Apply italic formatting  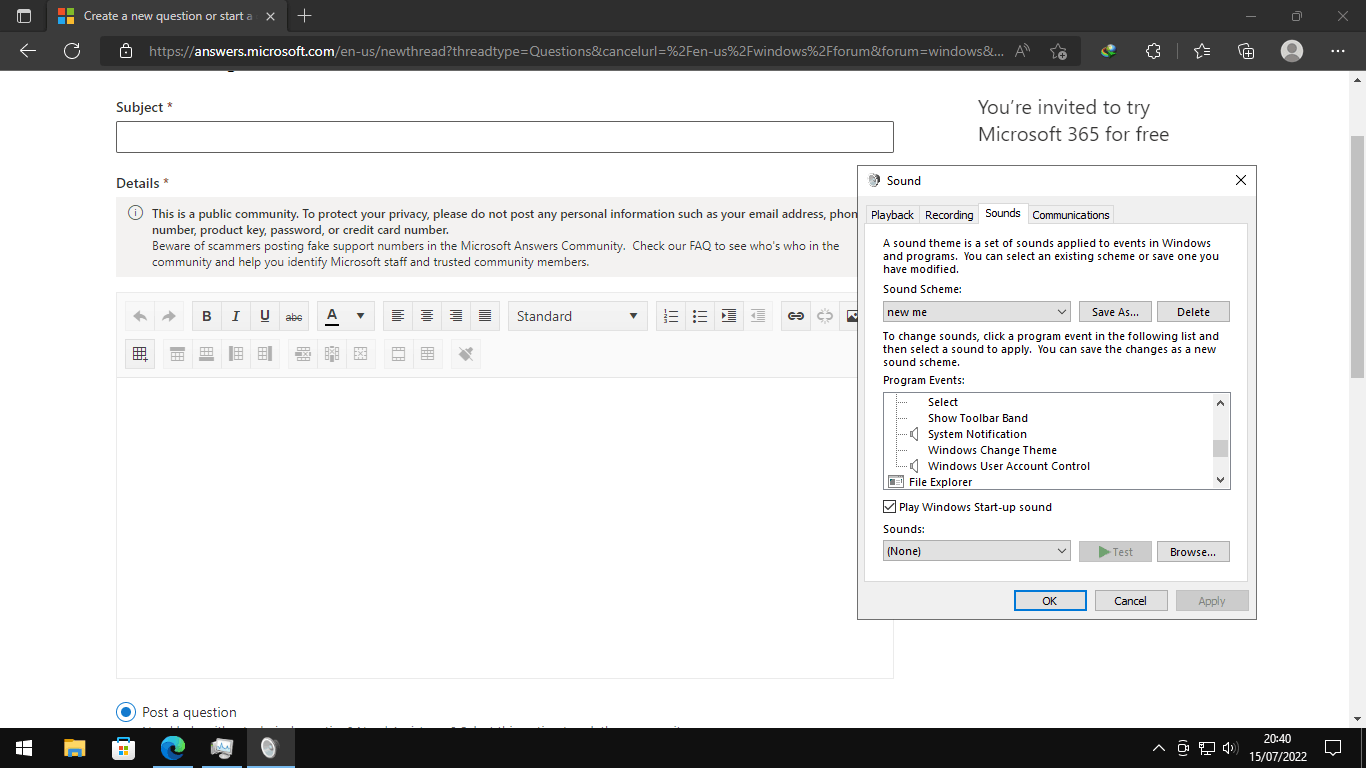pyautogui.click(x=235, y=315)
